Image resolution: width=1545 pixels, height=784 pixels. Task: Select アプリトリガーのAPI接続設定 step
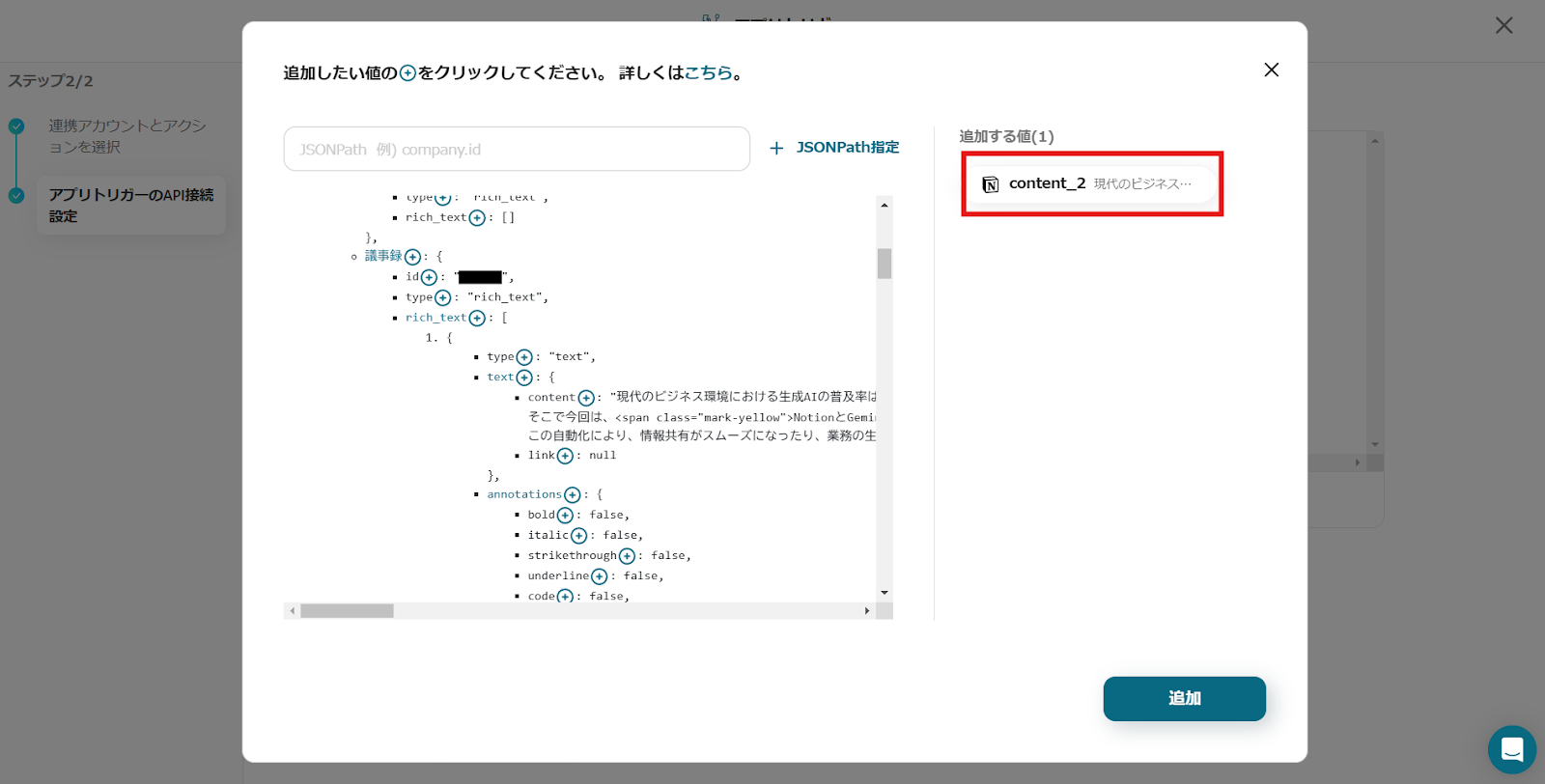(131, 205)
